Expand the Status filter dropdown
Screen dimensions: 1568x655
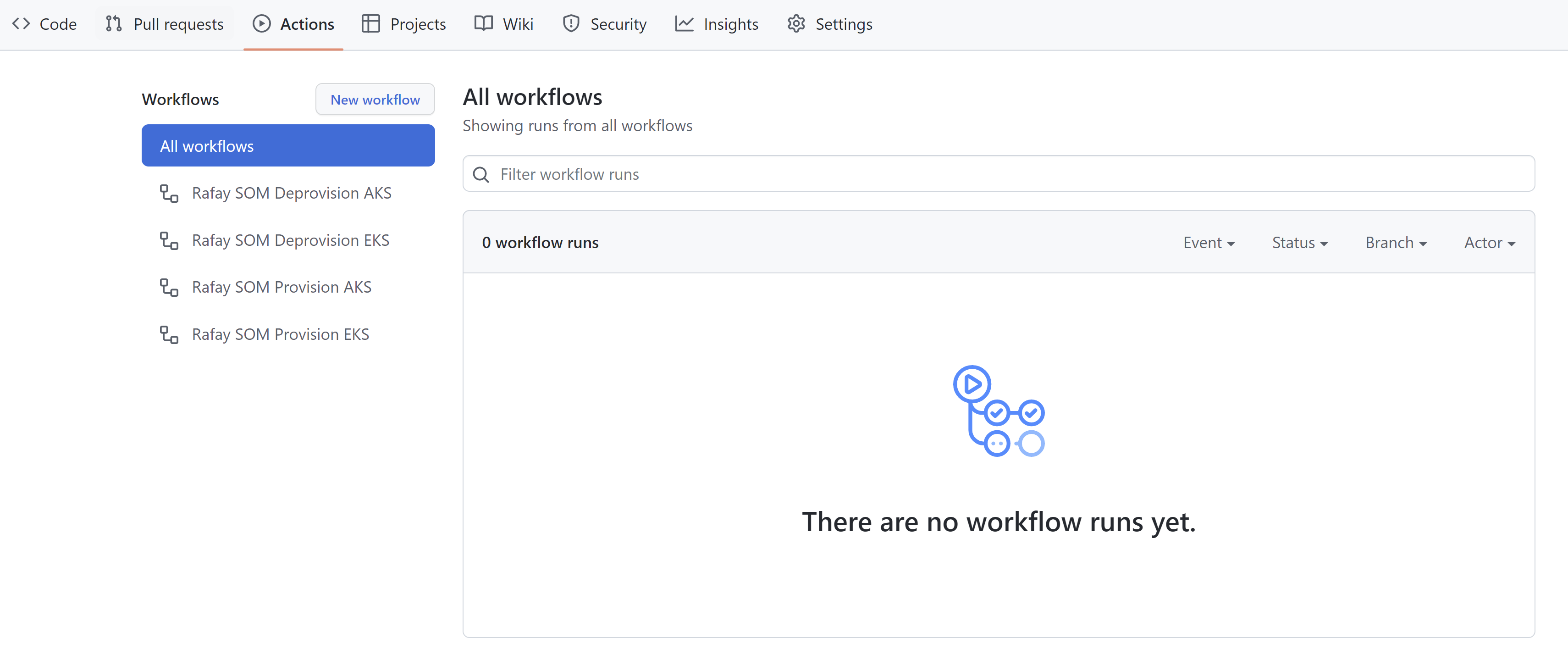[1300, 242]
